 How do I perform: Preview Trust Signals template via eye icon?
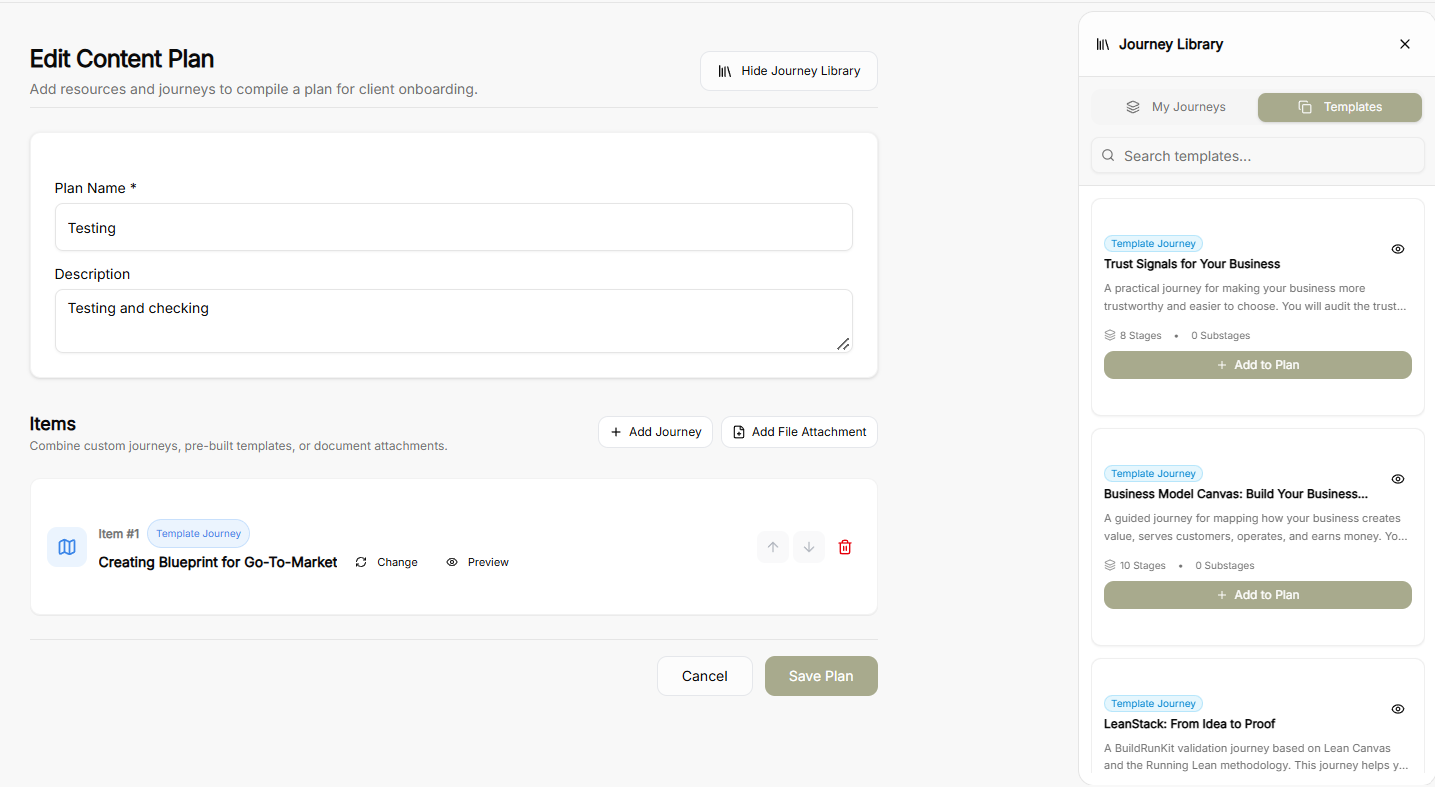tap(1398, 249)
